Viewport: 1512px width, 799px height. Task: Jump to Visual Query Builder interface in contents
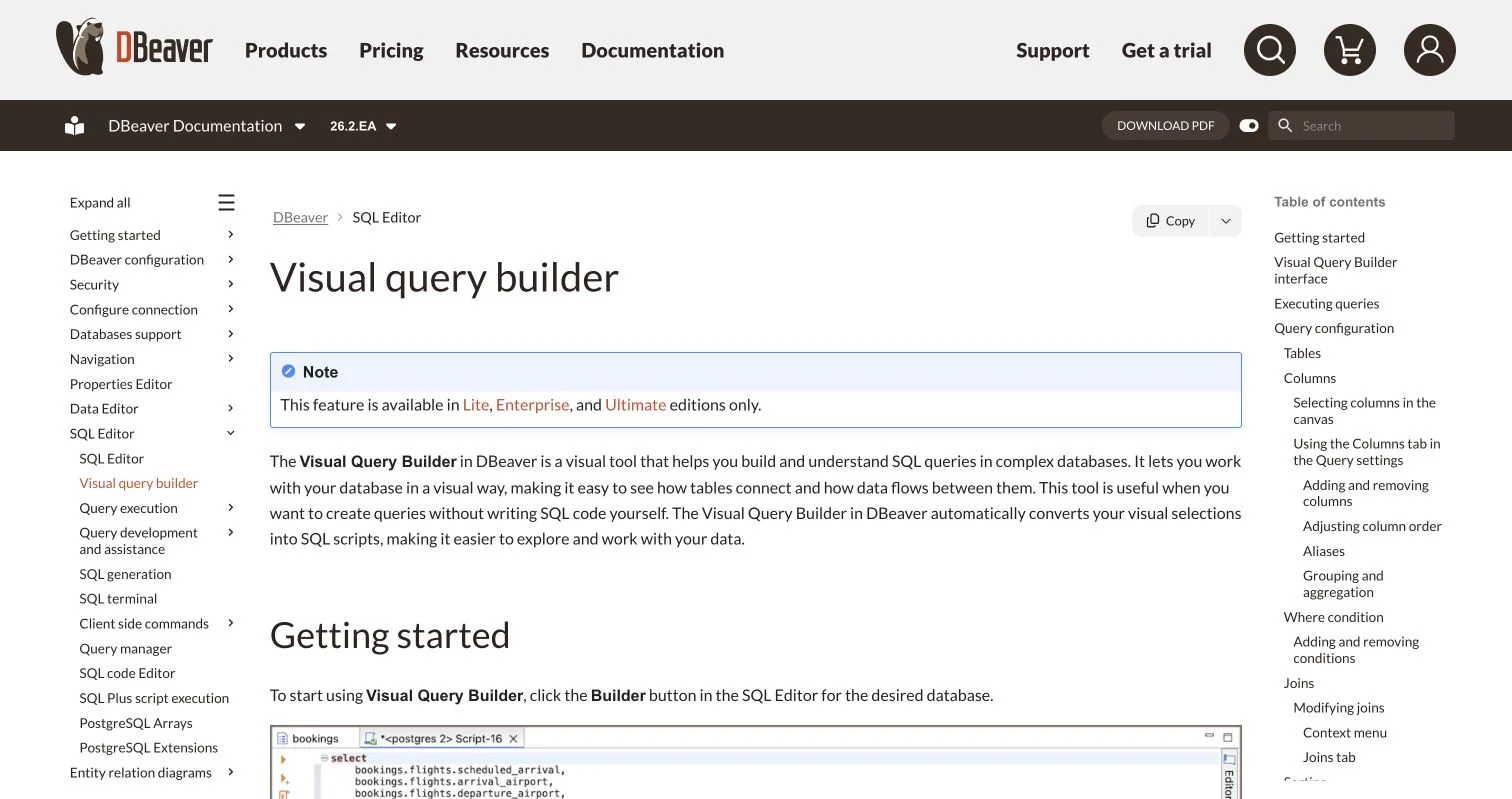1335,270
